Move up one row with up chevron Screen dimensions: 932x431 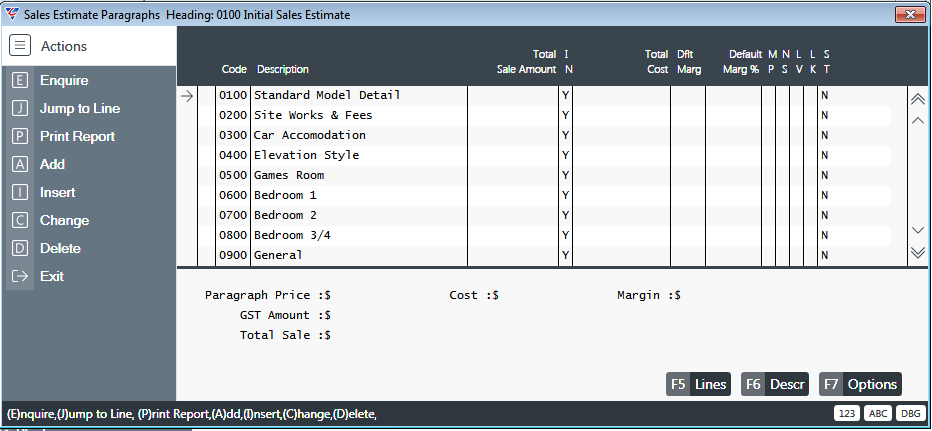tap(917, 121)
